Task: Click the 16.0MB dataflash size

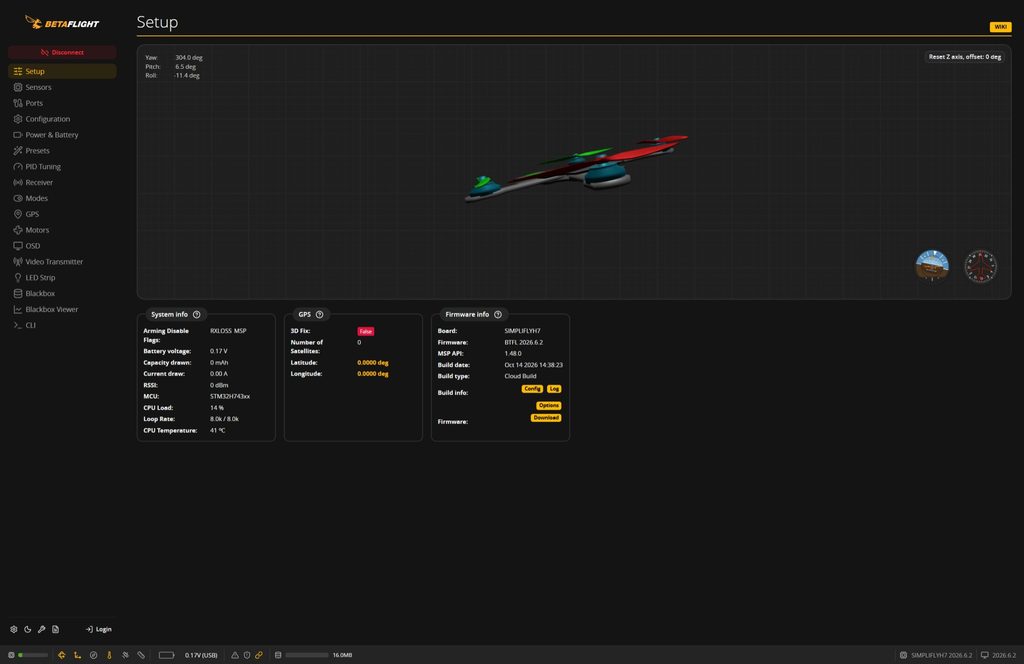Action: pos(342,655)
